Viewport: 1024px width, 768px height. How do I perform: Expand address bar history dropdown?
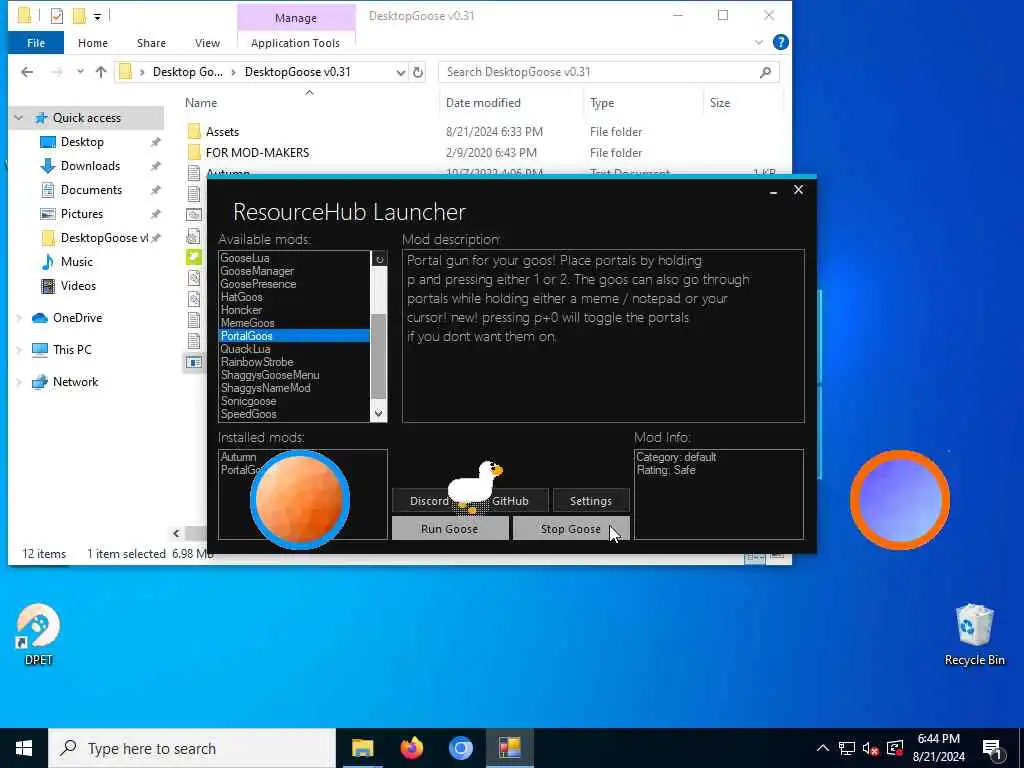400,72
